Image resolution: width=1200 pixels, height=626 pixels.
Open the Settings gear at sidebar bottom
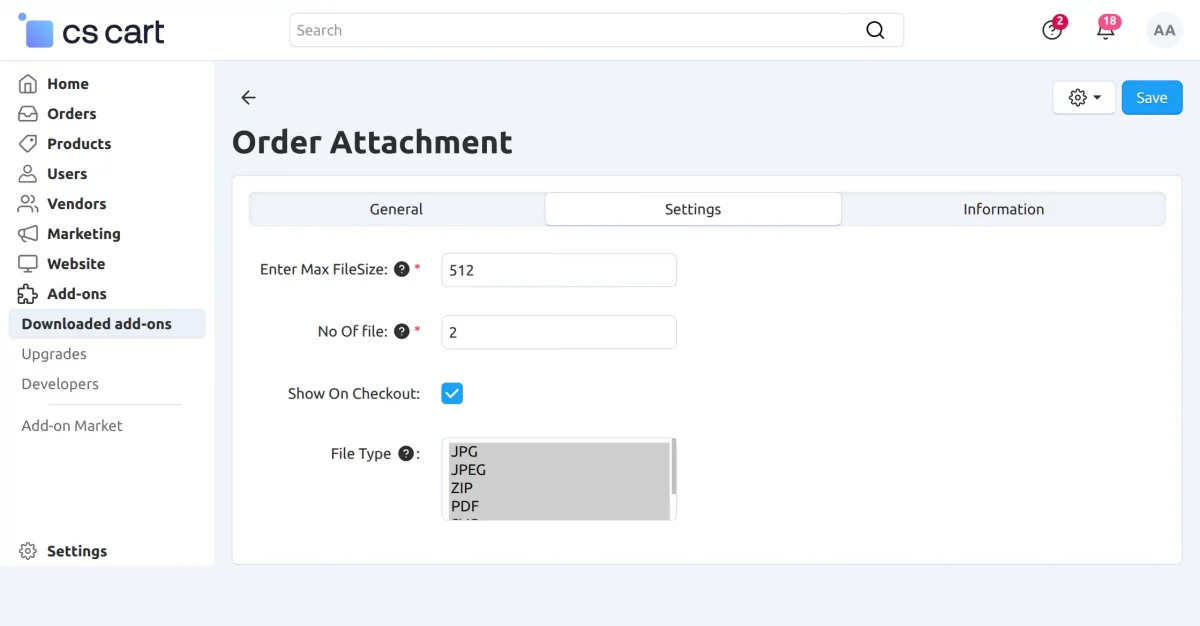point(27,551)
